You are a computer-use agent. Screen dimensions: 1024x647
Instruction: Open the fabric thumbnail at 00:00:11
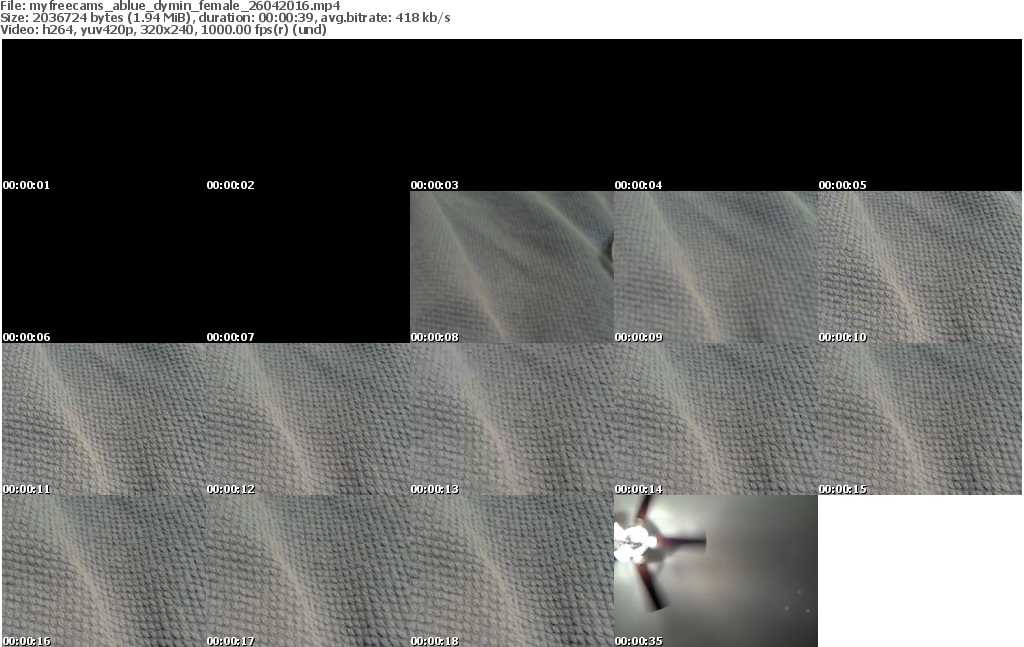click(x=104, y=419)
